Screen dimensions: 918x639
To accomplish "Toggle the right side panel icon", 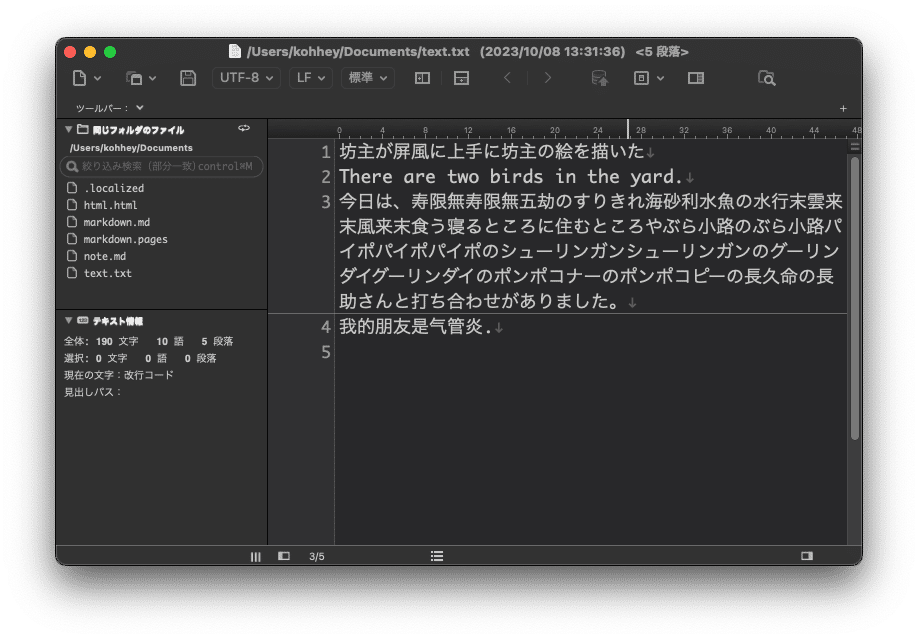I will tap(696, 78).
